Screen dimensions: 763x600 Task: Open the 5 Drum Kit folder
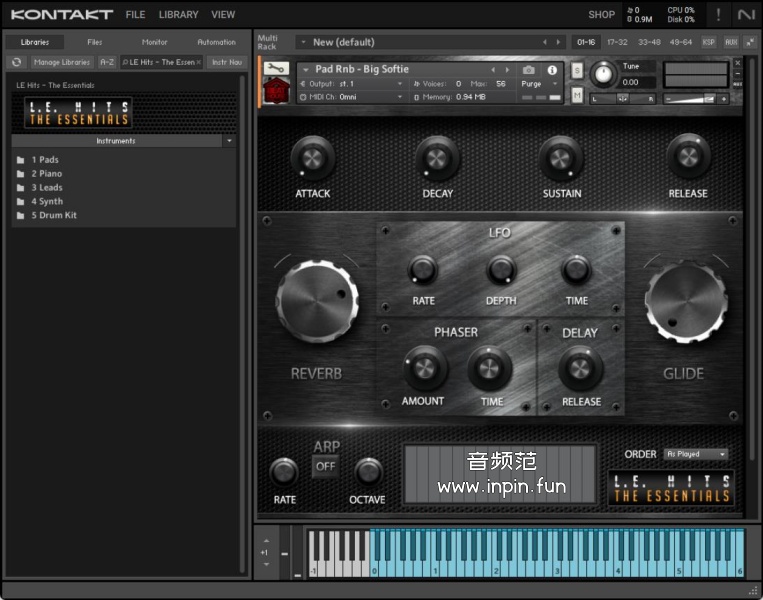click(x=53, y=215)
